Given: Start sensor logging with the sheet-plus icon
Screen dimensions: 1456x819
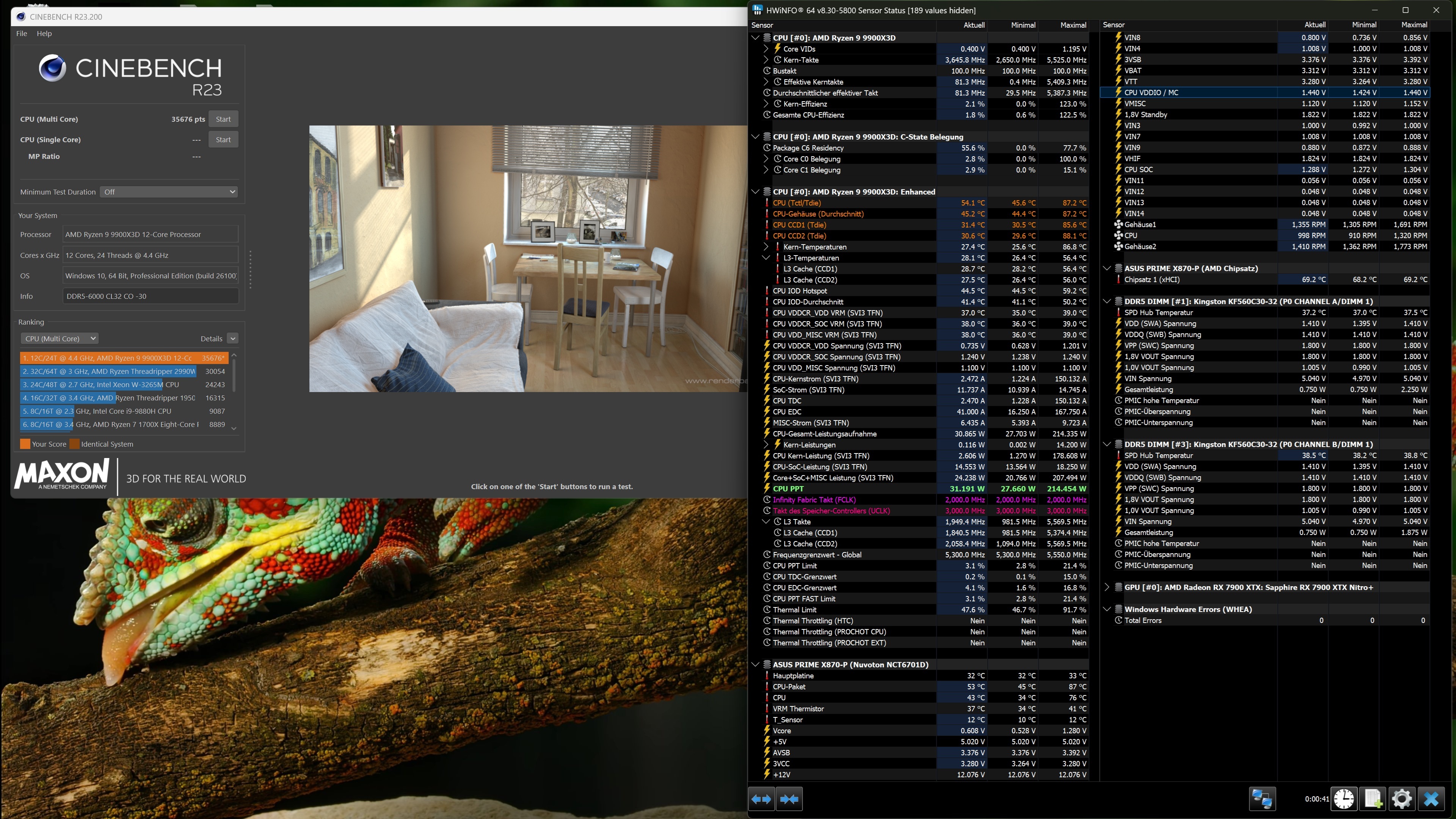Looking at the screenshot, I should click(x=1373, y=799).
